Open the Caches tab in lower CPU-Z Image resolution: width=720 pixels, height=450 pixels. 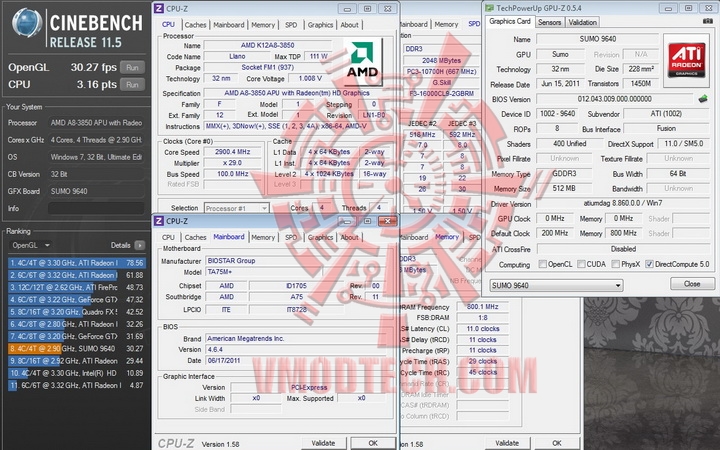pyautogui.click(x=196, y=237)
